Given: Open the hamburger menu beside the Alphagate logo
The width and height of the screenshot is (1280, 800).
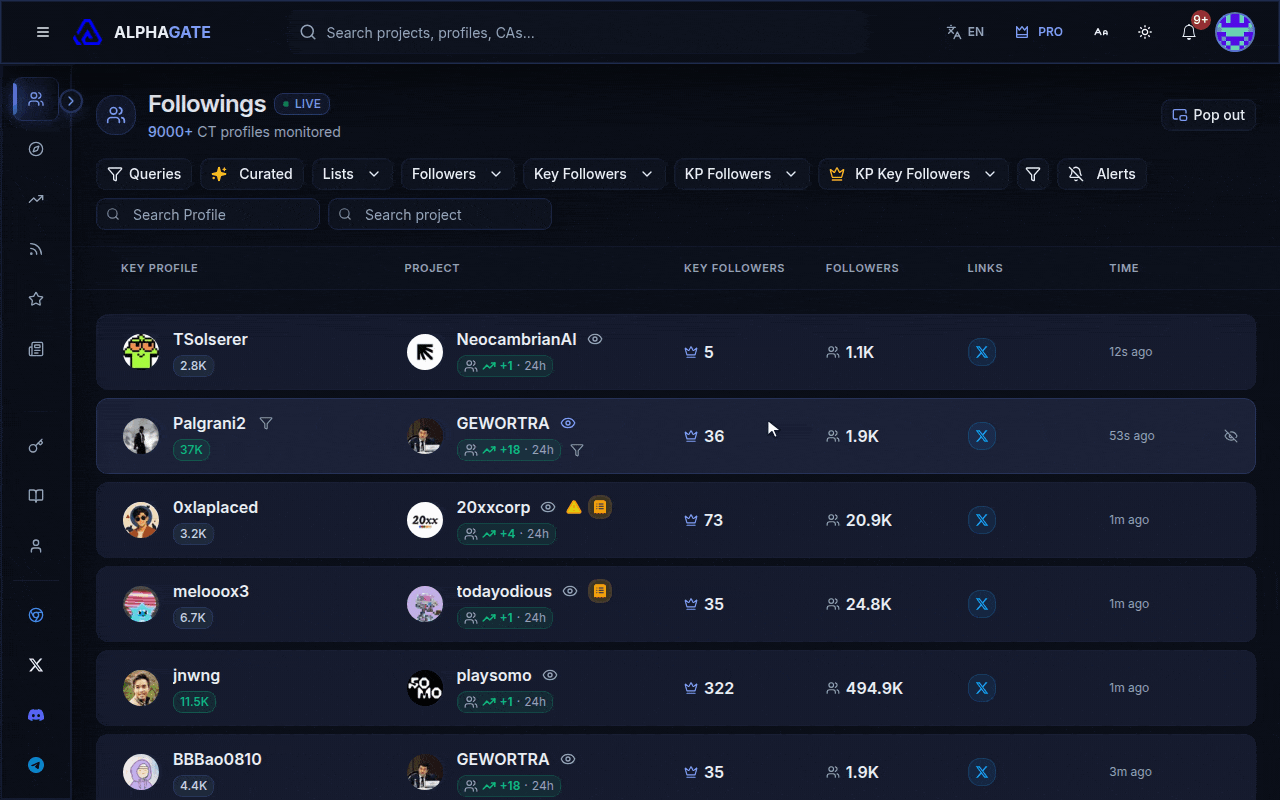Looking at the screenshot, I should [x=43, y=32].
